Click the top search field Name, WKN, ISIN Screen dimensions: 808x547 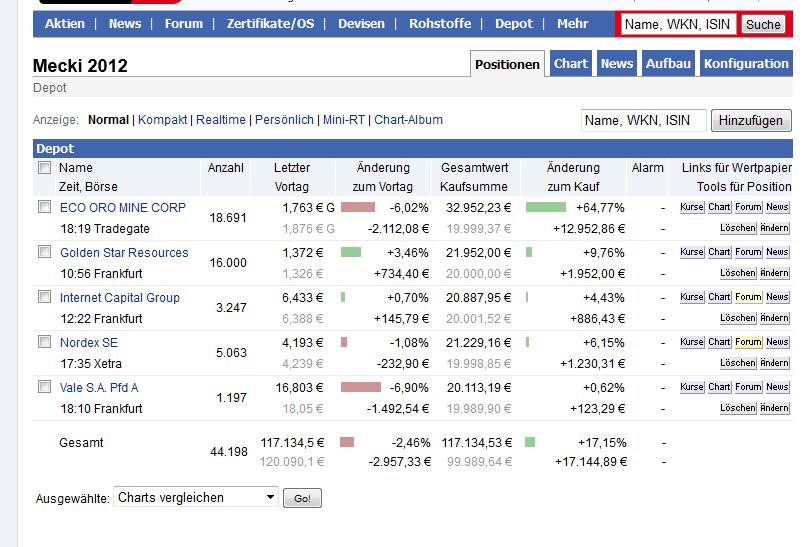(678, 24)
